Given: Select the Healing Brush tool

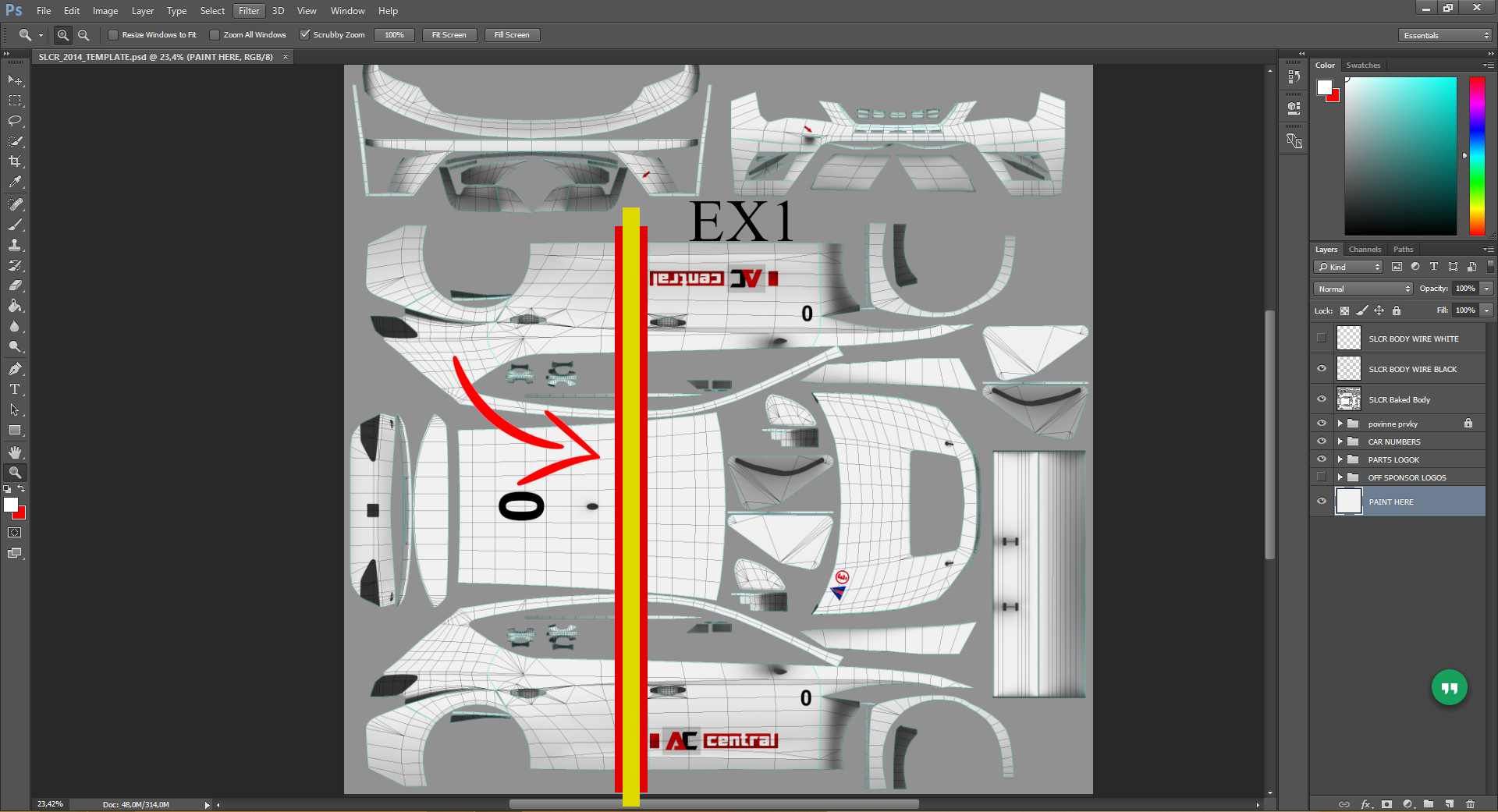Looking at the screenshot, I should [15, 204].
